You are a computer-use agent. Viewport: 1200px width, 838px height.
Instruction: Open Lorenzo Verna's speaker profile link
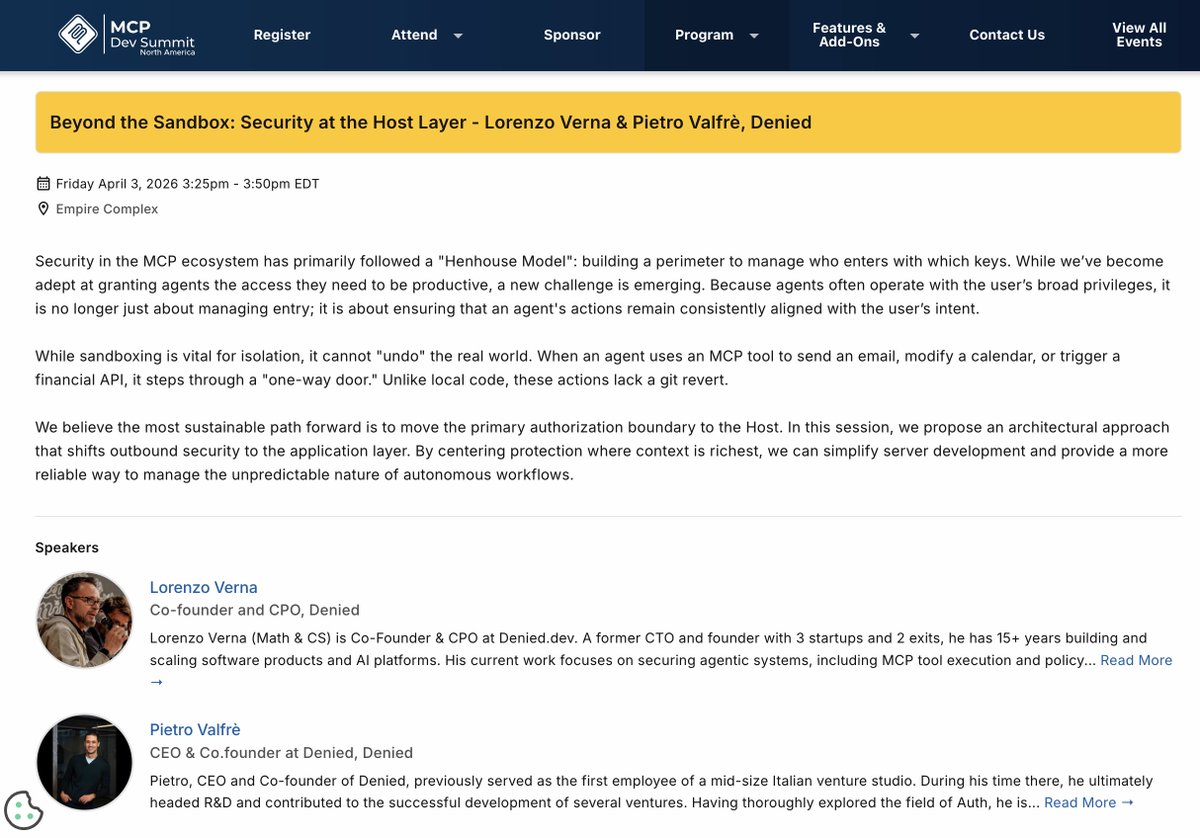tap(204, 587)
